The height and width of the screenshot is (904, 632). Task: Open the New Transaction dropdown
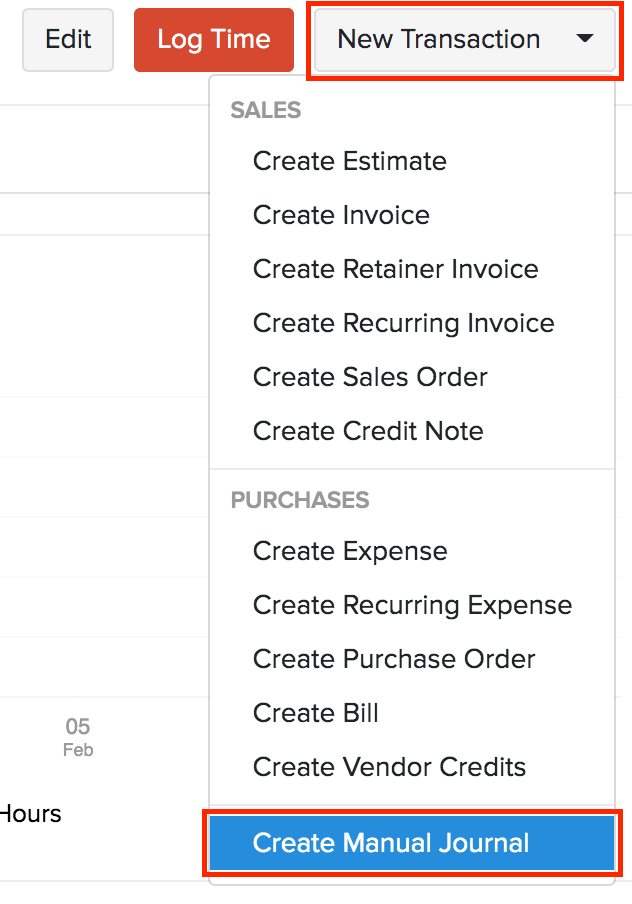point(440,40)
